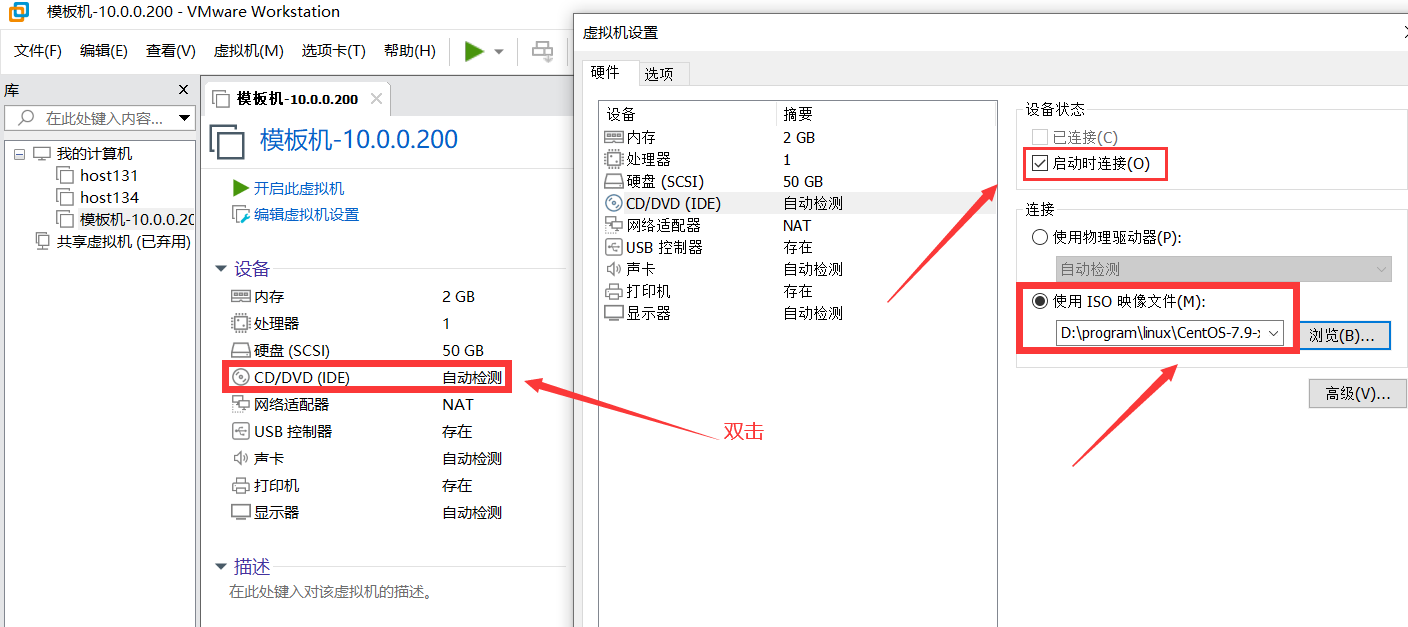Screen dimensions: 1408x627
Task: Open the 帮助(H) menu
Action: (x=410, y=51)
